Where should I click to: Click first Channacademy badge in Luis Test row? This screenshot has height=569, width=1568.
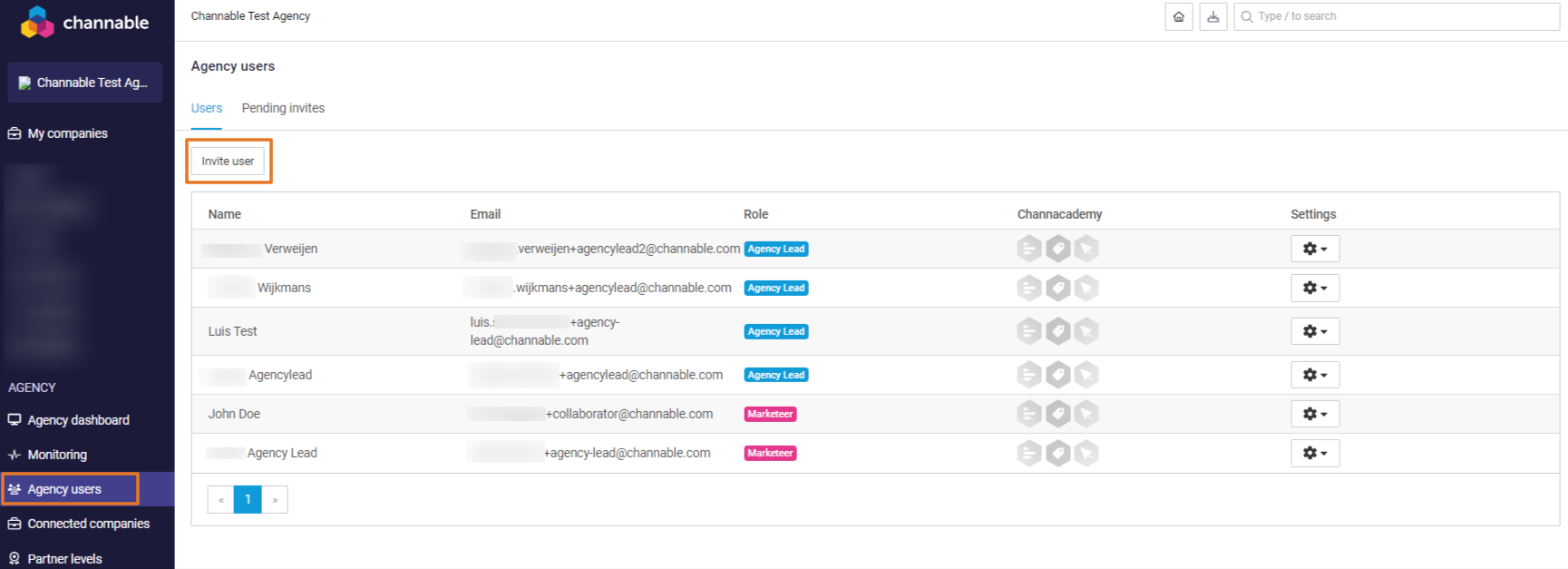pos(1029,331)
